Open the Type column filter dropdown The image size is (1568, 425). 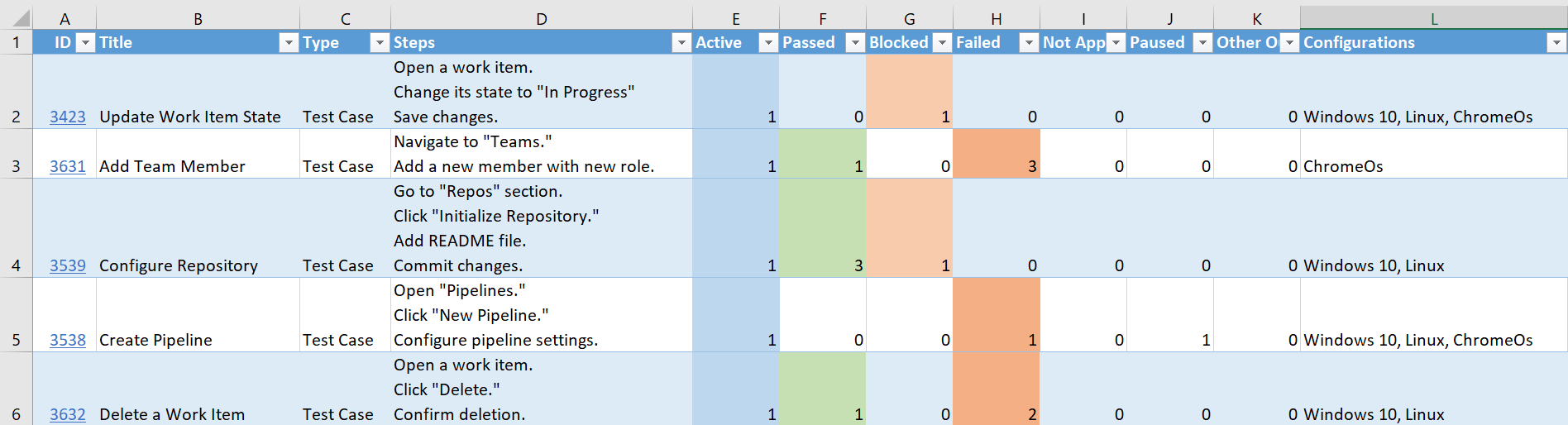[x=380, y=43]
